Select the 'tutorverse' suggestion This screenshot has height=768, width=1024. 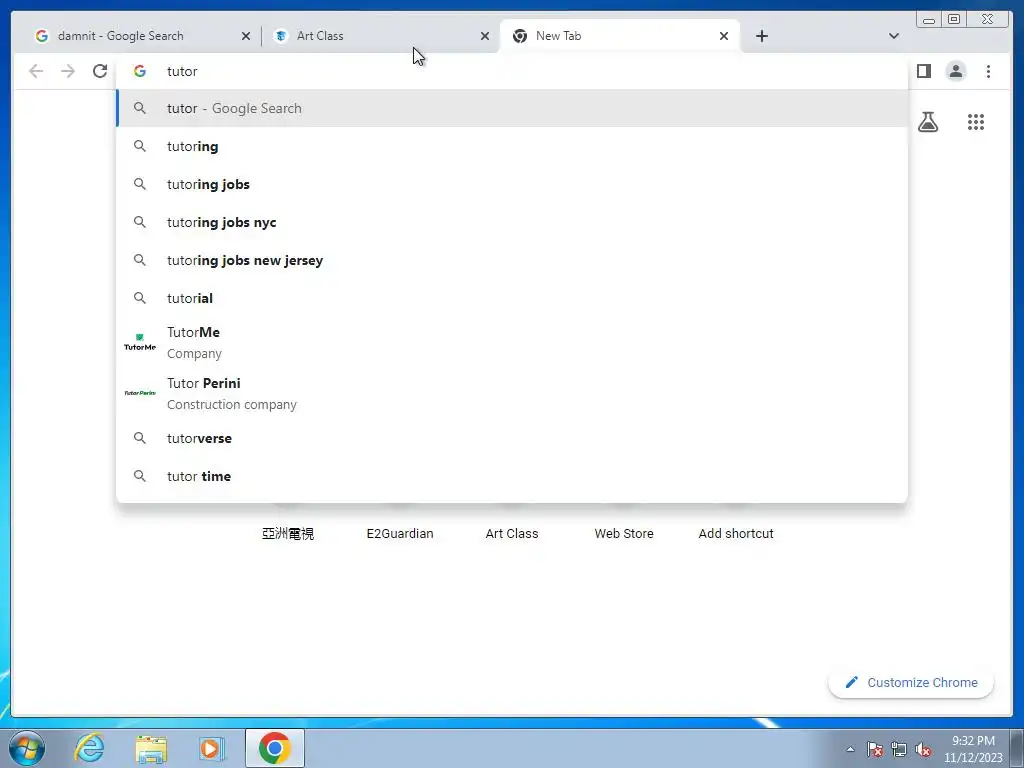pos(512,438)
